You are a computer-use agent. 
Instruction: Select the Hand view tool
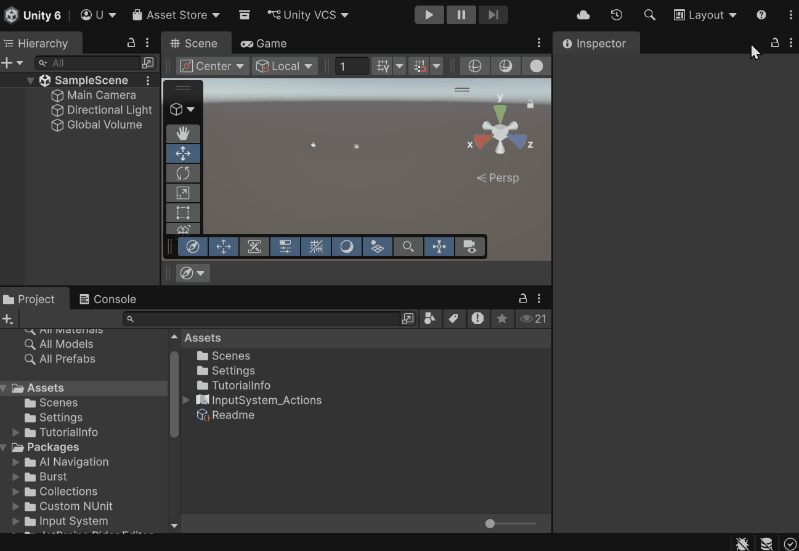183,133
